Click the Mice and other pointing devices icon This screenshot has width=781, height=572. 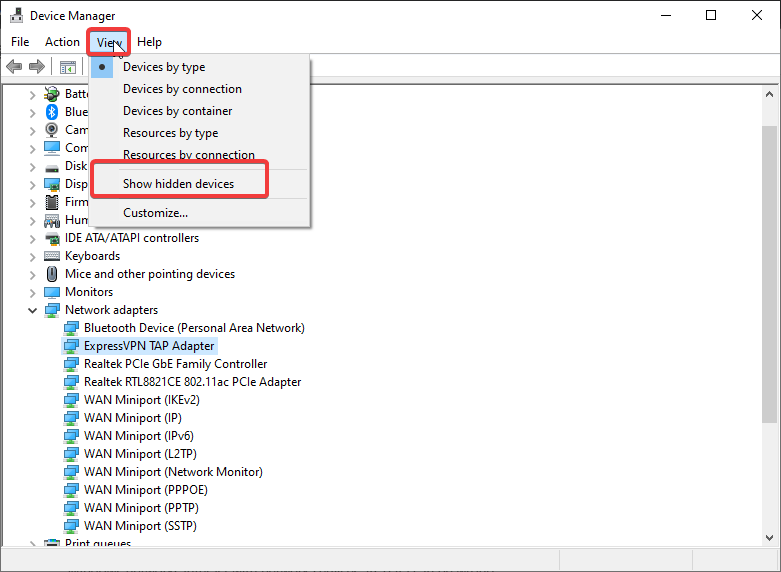tap(52, 274)
